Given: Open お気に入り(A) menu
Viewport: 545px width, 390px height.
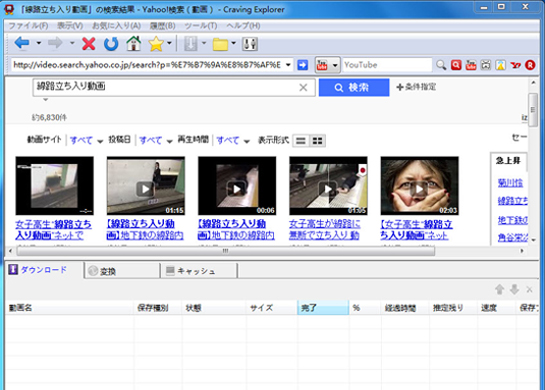Looking at the screenshot, I should (x=116, y=26).
